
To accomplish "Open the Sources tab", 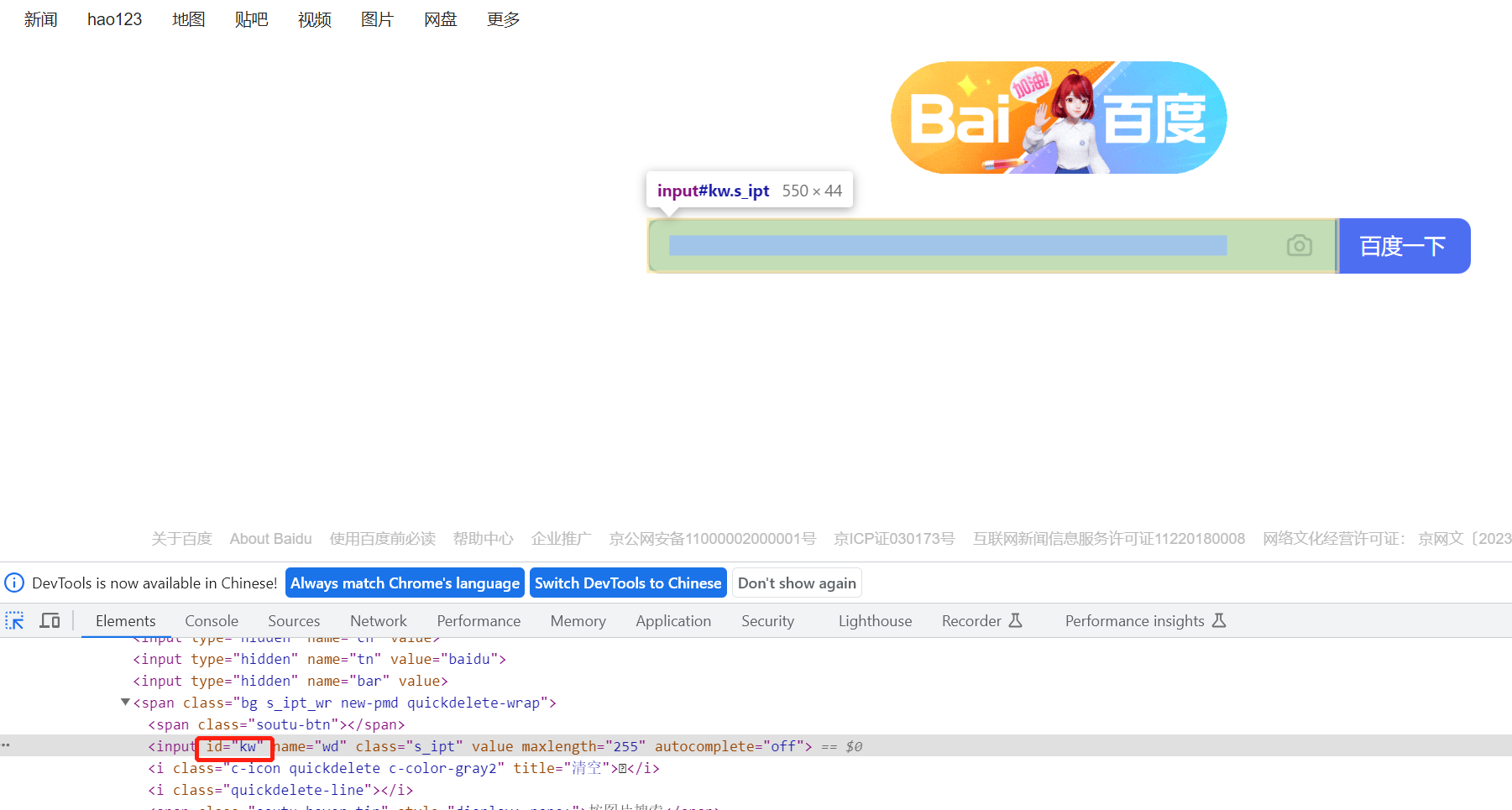I will click(x=294, y=621).
